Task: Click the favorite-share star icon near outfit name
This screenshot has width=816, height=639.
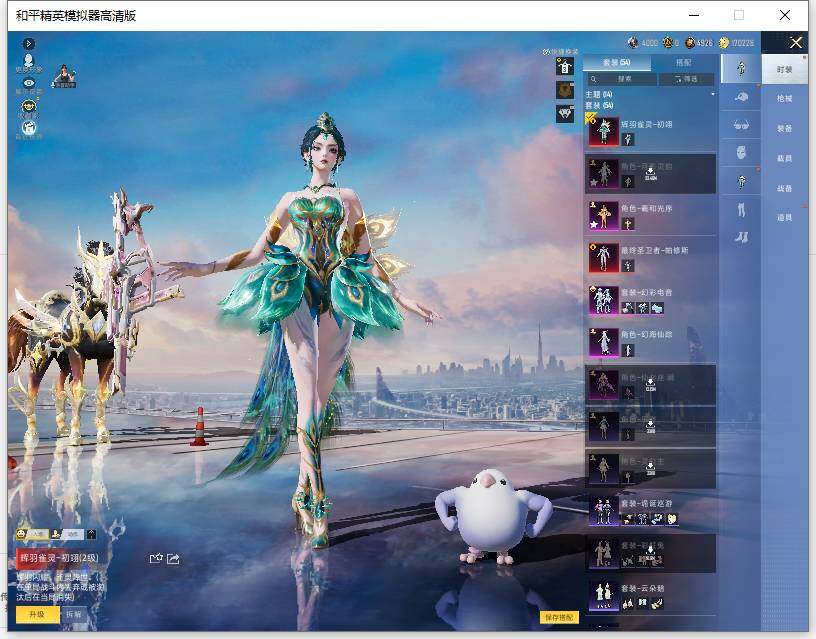Action: [156, 559]
